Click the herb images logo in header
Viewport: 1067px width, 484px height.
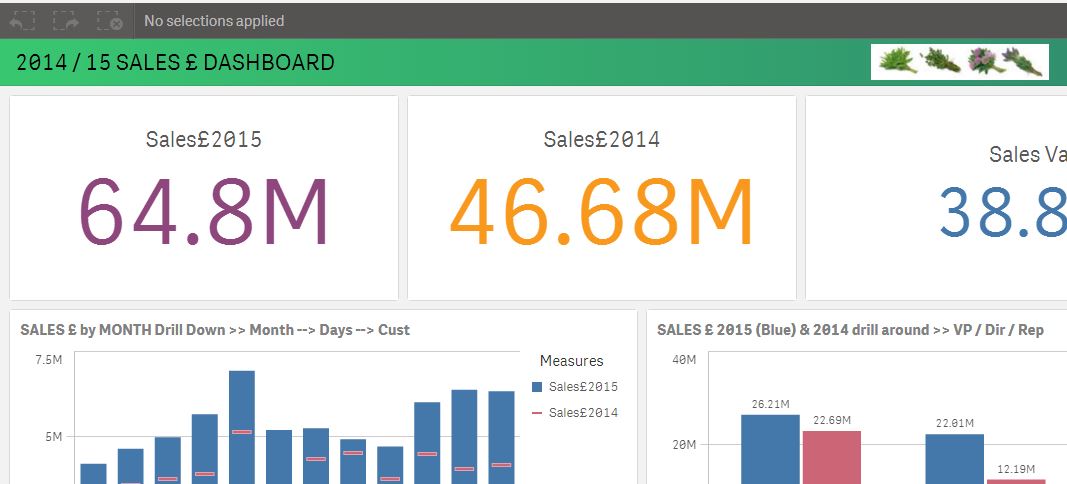coord(959,62)
